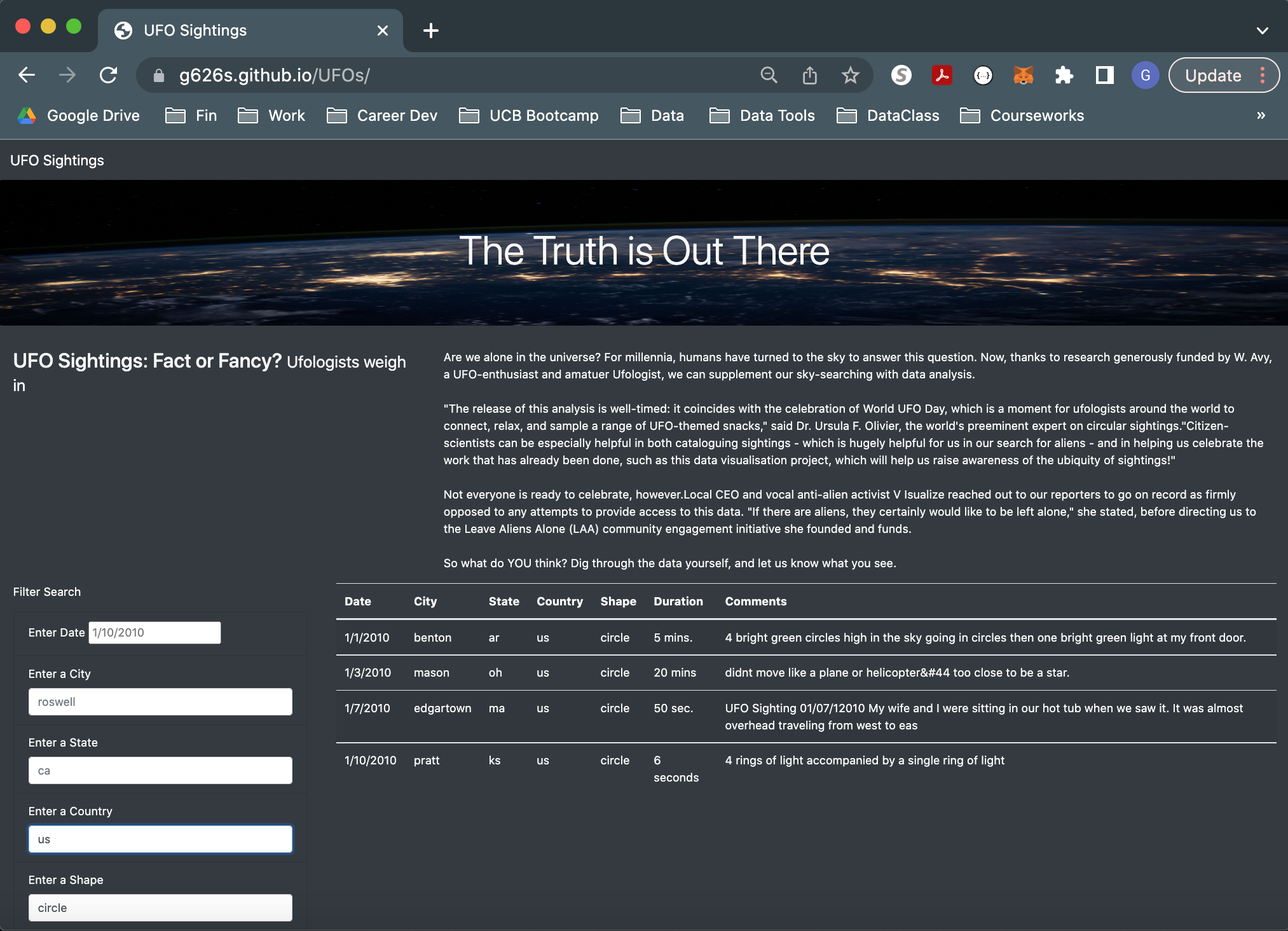
Task: Open the Google profile avatar menu
Action: [x=1145, y=75]
